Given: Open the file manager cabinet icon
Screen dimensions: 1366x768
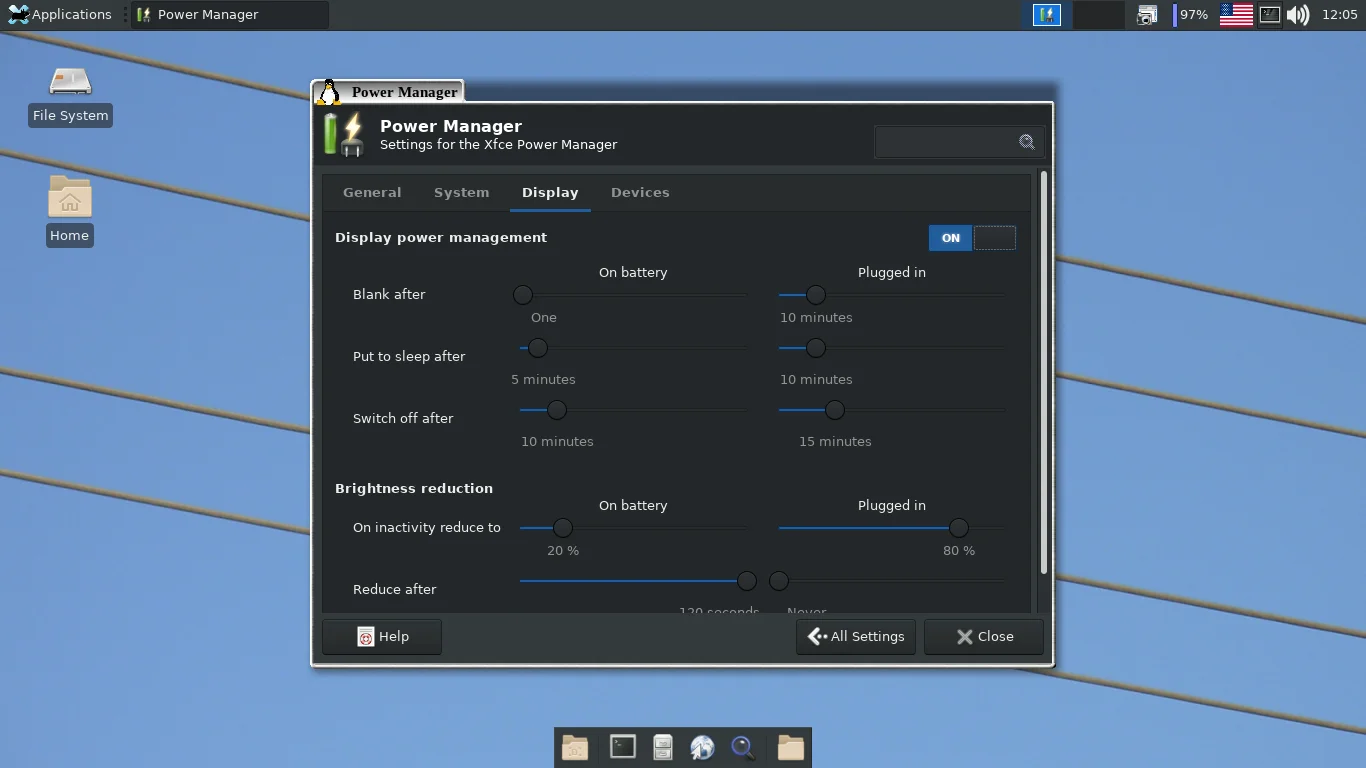Looking at the screenshot, I should coord(662,747).
